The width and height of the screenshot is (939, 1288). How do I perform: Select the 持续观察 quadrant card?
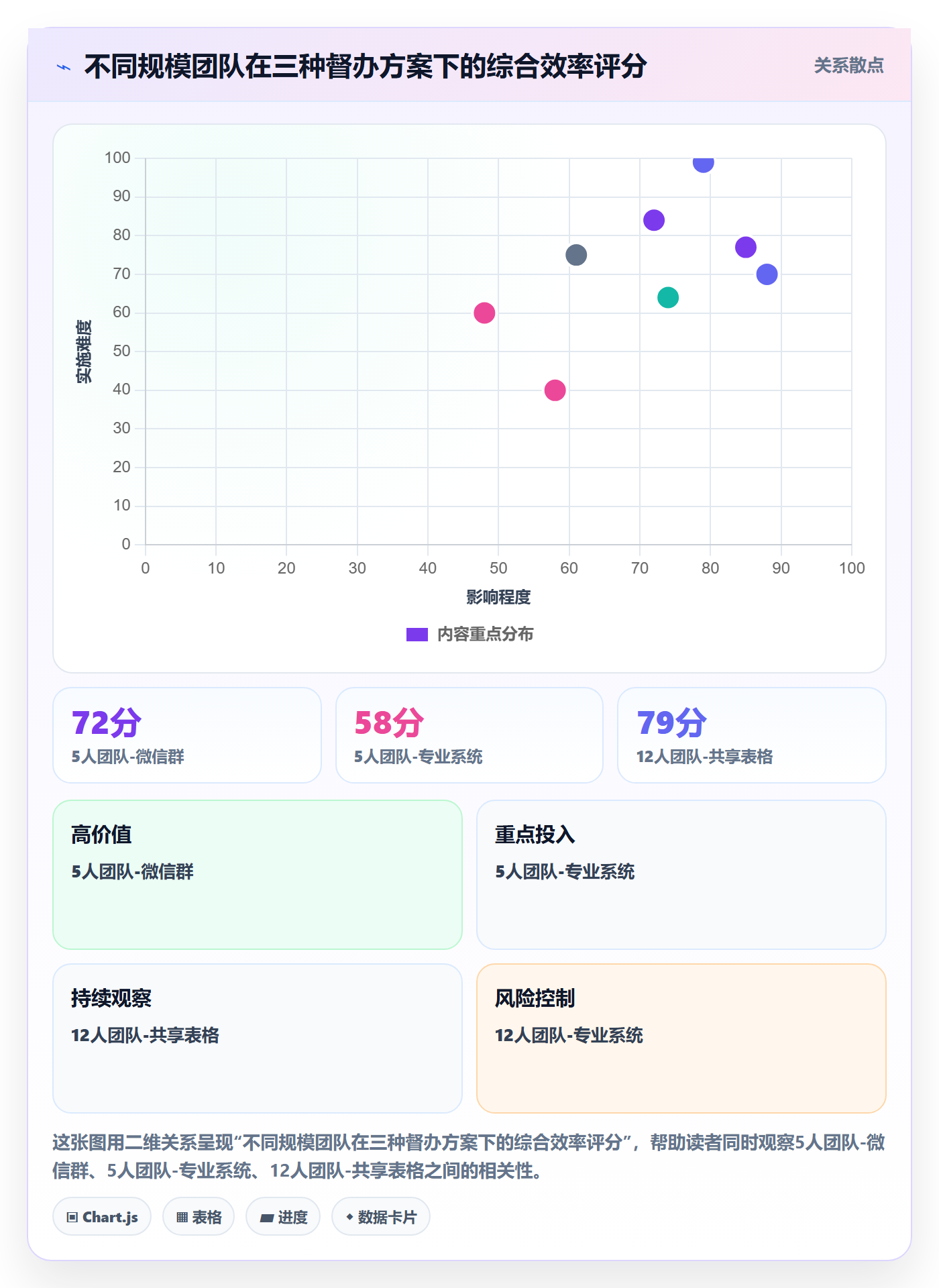[x=258, y=1038]
